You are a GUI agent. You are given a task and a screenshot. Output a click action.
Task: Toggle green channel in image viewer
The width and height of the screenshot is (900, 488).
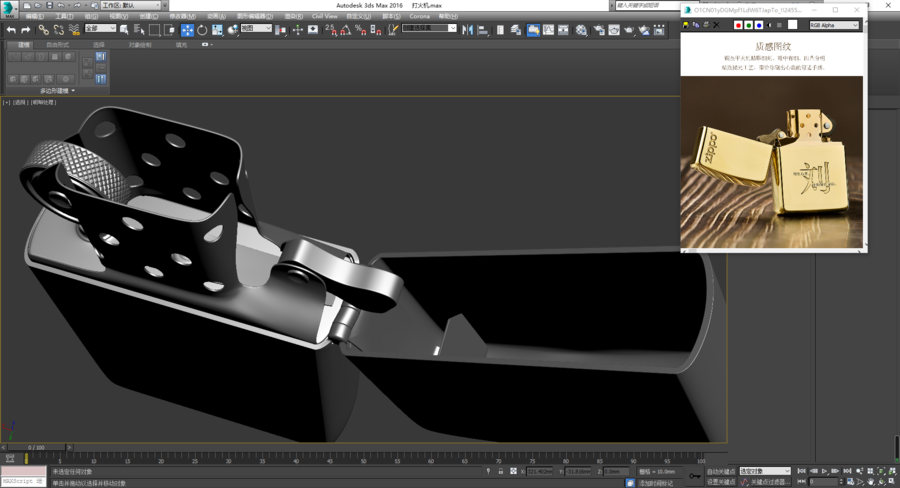pos(748,25)
